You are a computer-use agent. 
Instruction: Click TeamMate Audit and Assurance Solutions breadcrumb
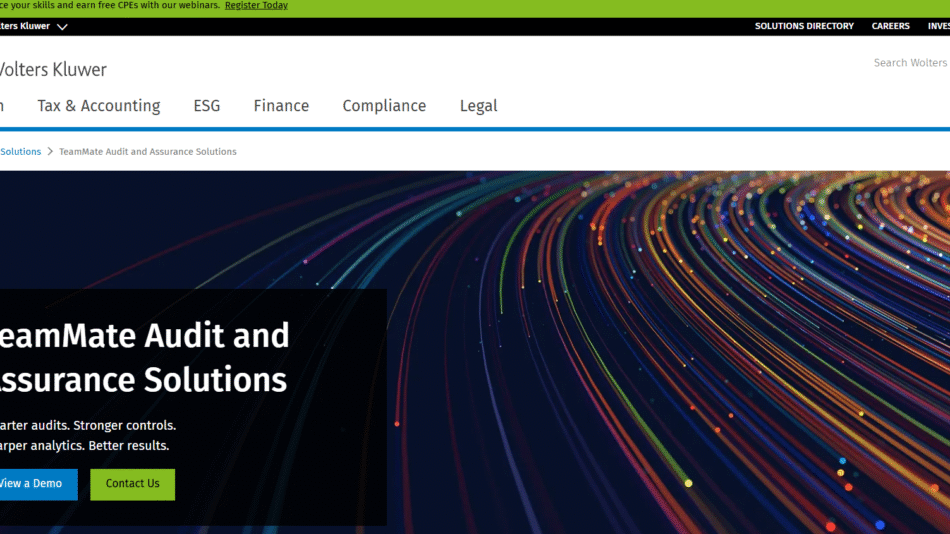pyautogui.click(x=147, y=152)
